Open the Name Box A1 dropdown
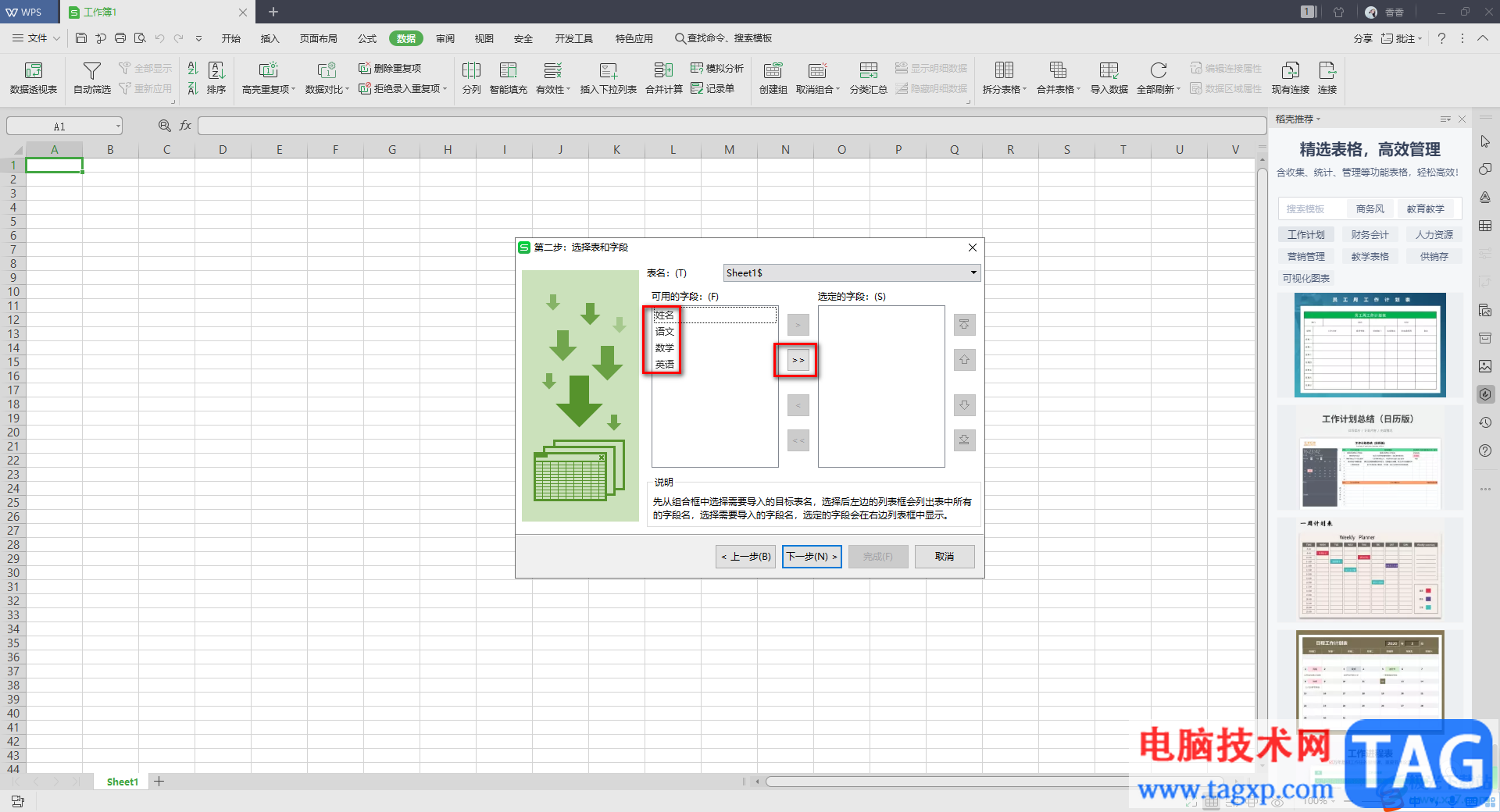Screen dimensions: 1500x812 click(118, 126)
